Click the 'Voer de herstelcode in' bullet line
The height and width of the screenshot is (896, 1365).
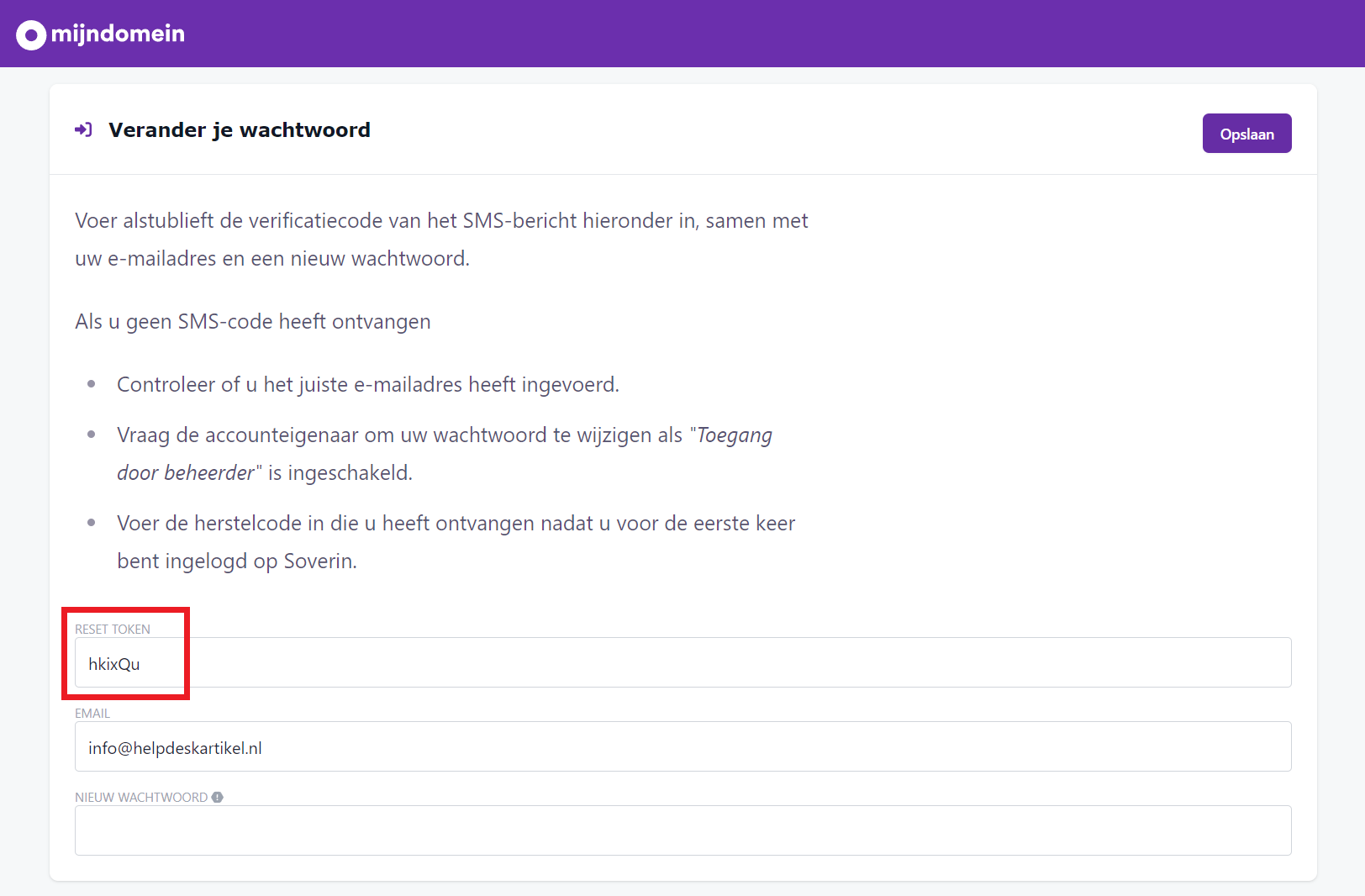[456, 524]
